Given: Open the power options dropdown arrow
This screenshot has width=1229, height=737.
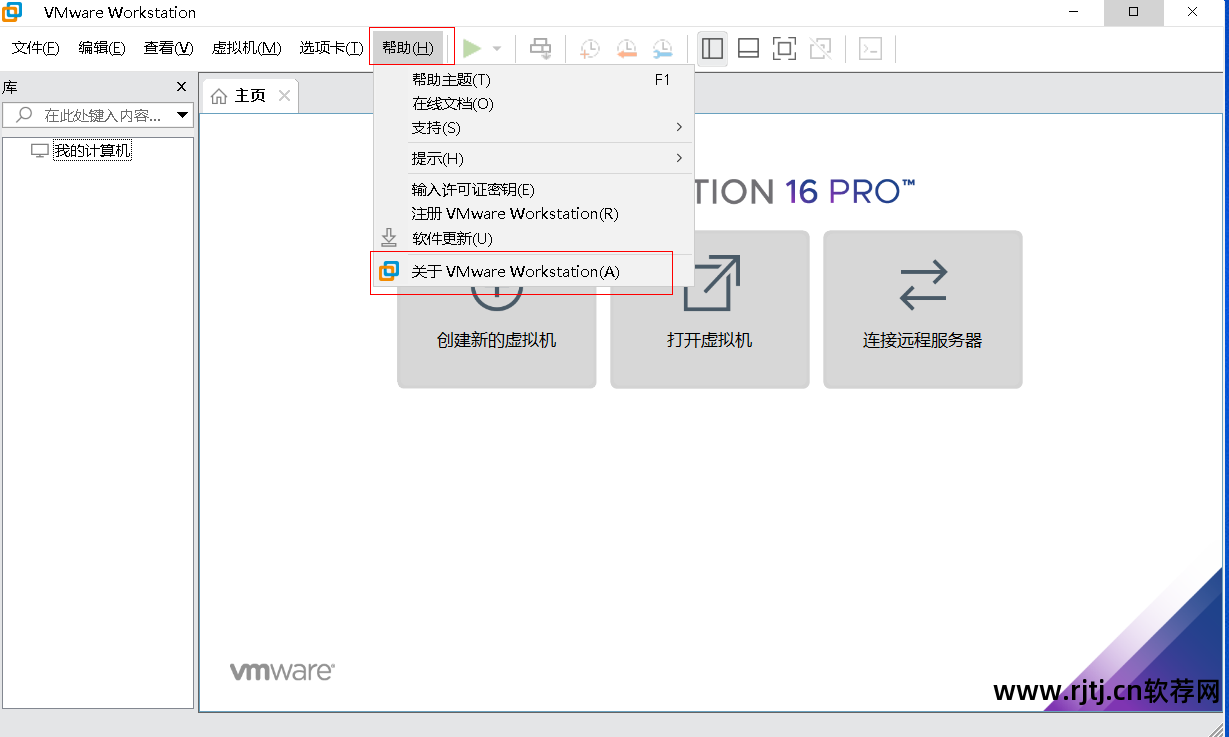Looking at the screenshot, I should click(497, 48).
